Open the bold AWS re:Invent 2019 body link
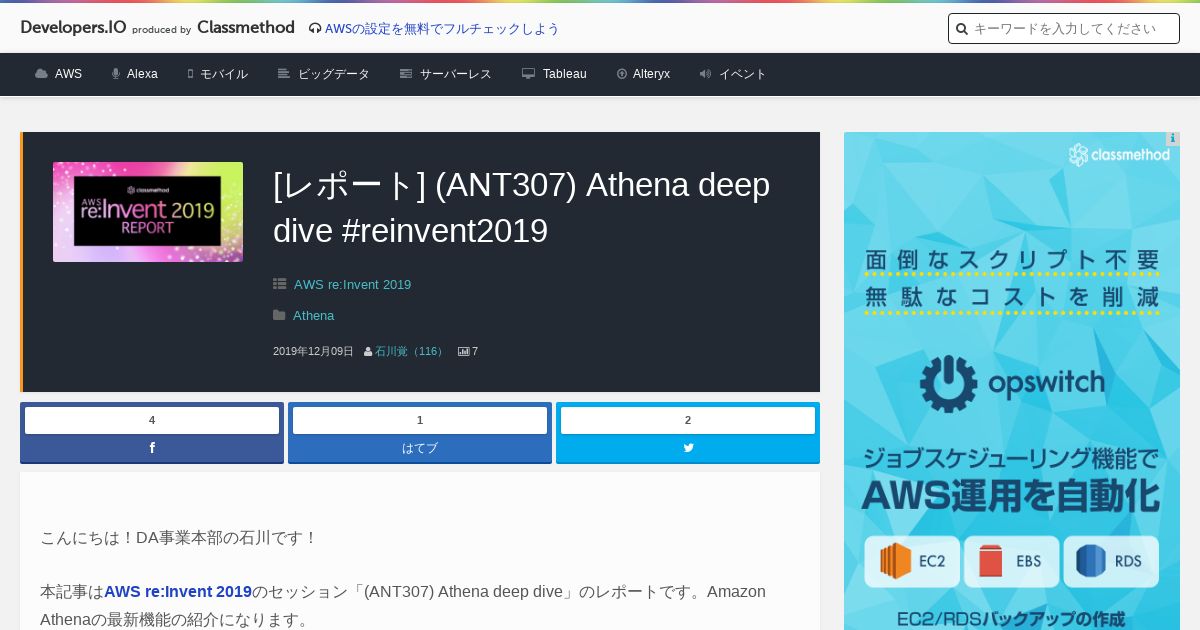The width and height of the screenshot is (1200, 630). tap(178, 592)
